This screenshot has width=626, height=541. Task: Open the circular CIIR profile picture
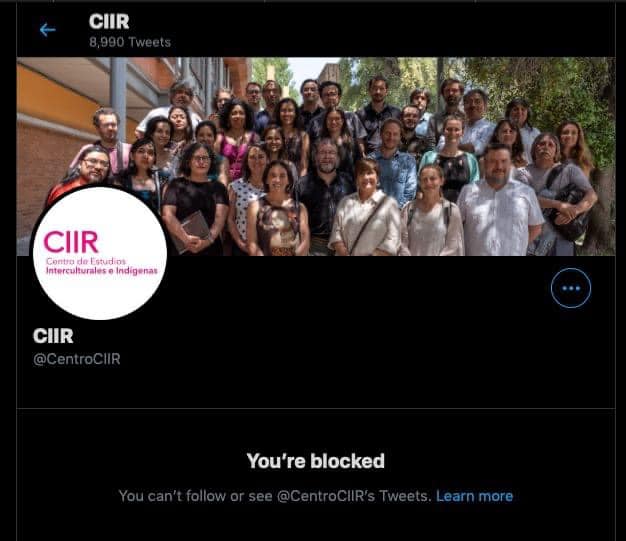(99, 253)
